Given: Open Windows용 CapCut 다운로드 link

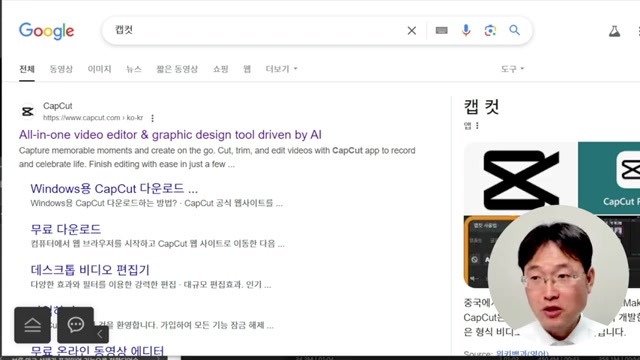Looking at the screenshot, I should pyautogui.click(x=114, y=189).
